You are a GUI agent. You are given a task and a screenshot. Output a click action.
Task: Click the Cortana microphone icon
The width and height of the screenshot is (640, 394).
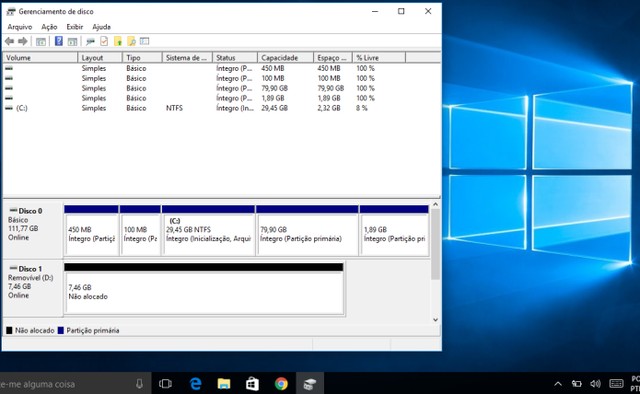coord(139,384)
